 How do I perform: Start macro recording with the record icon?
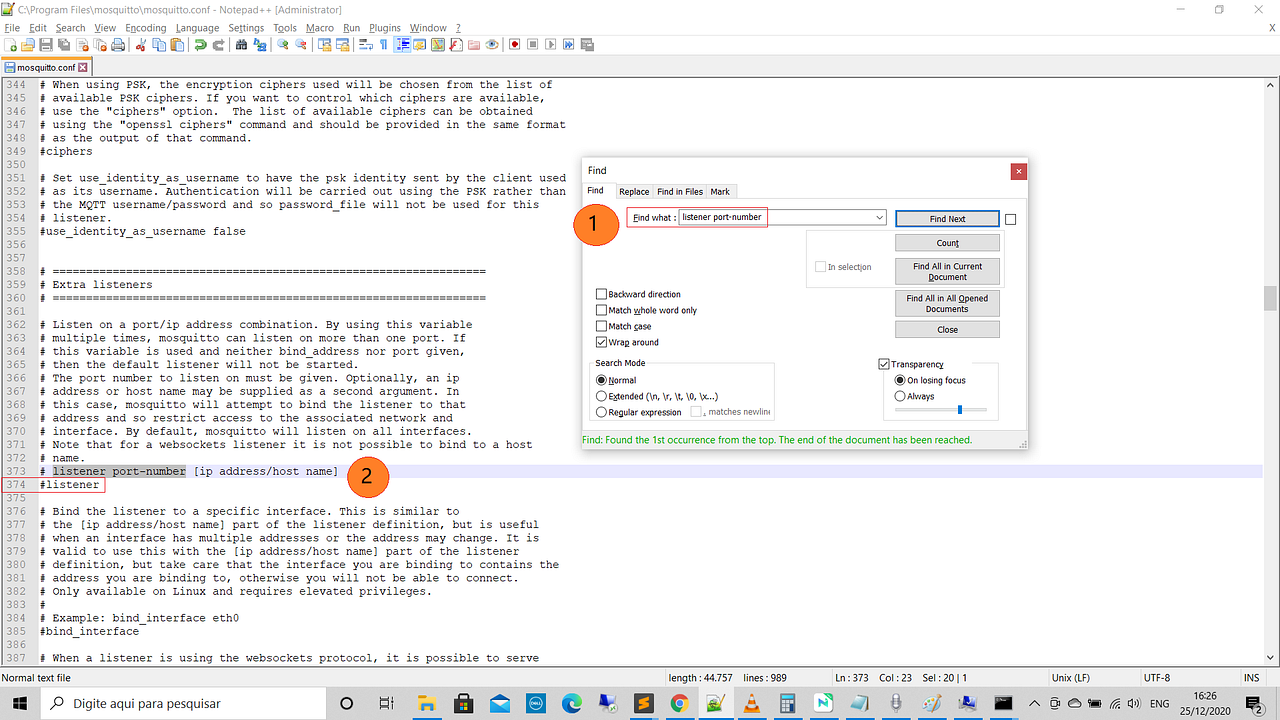coord(513,45)
